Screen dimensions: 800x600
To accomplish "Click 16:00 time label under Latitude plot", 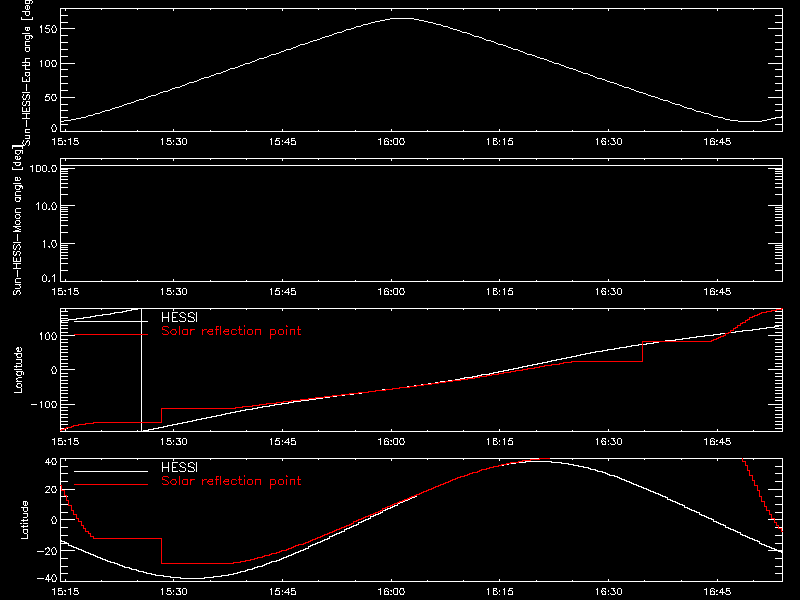I will (x=391, y=592).
